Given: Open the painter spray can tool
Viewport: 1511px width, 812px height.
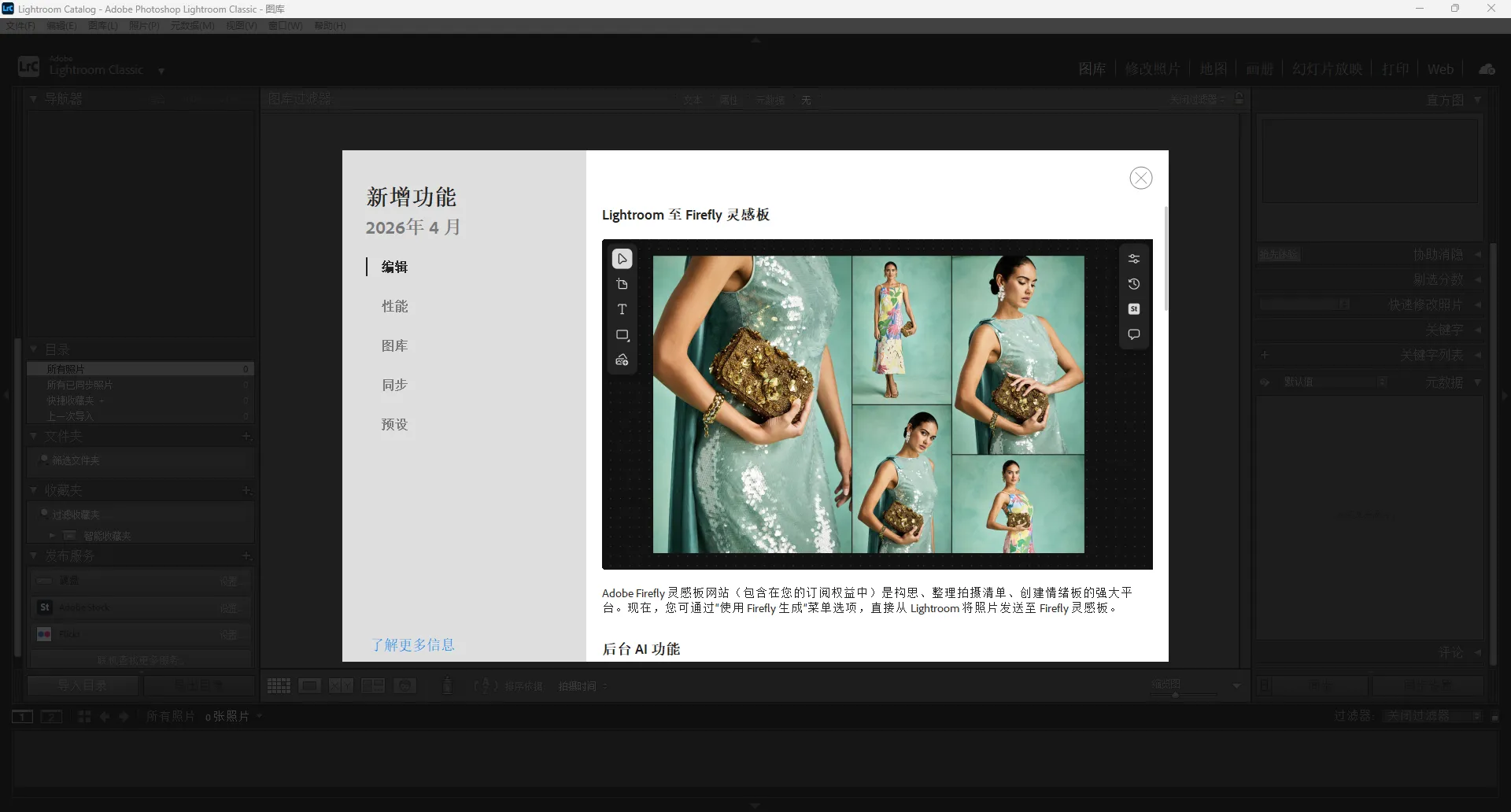Looking at the screenshot, I should pos(447,685).
